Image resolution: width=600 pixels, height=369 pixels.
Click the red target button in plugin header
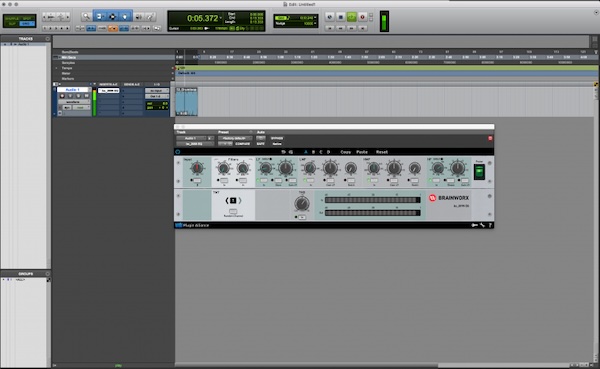[x=490, y=138]
